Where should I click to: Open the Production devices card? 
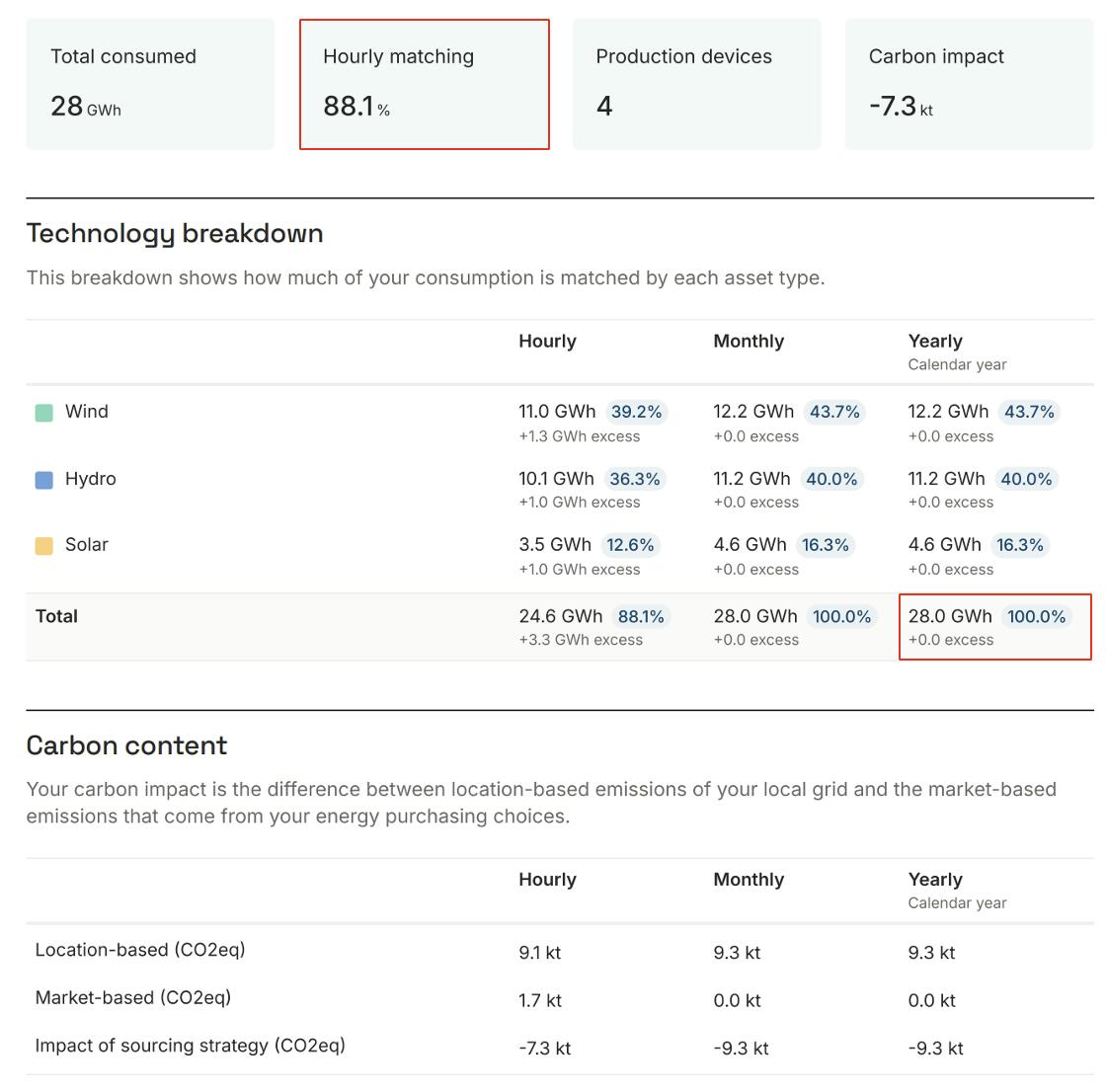click(x=696, y=85)
